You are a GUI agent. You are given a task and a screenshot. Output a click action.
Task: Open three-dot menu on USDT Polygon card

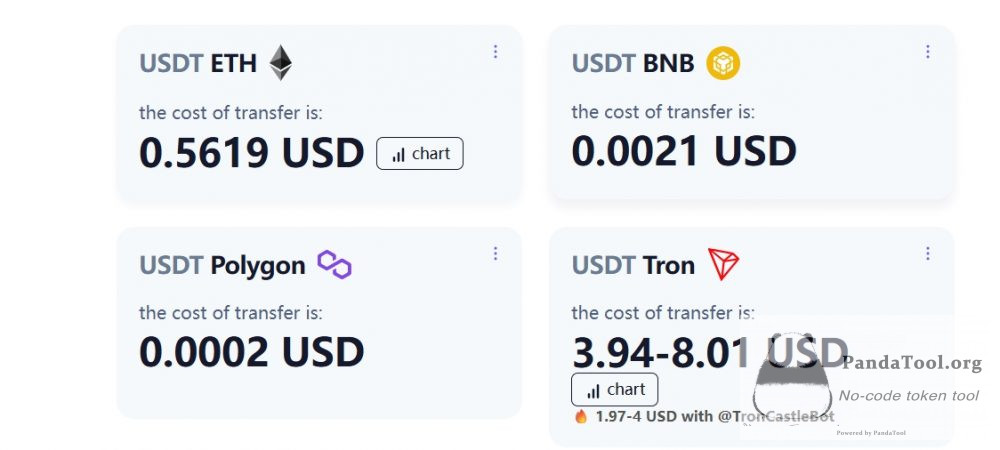tap(495, 254)
